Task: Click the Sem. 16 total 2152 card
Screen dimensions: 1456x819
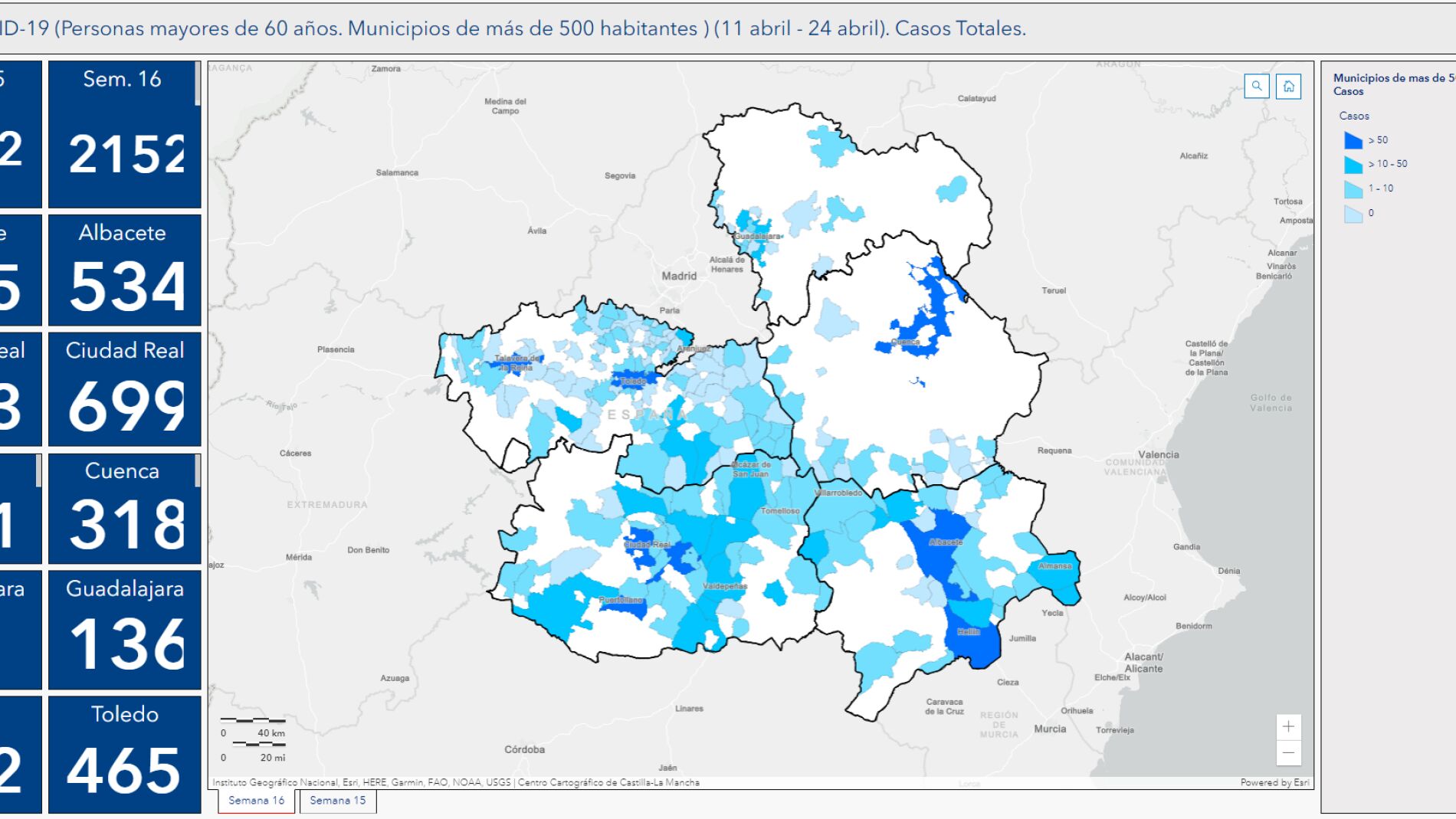Action: [123, 134]
